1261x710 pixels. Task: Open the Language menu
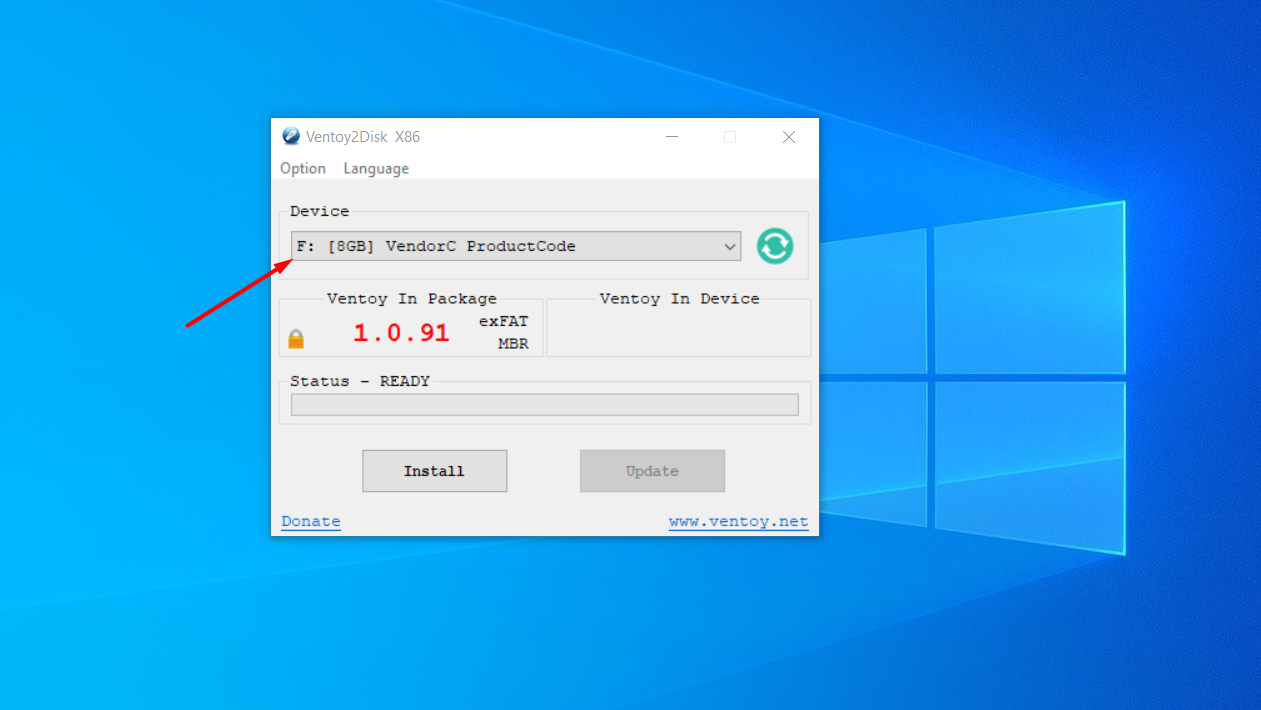[376, 168]
